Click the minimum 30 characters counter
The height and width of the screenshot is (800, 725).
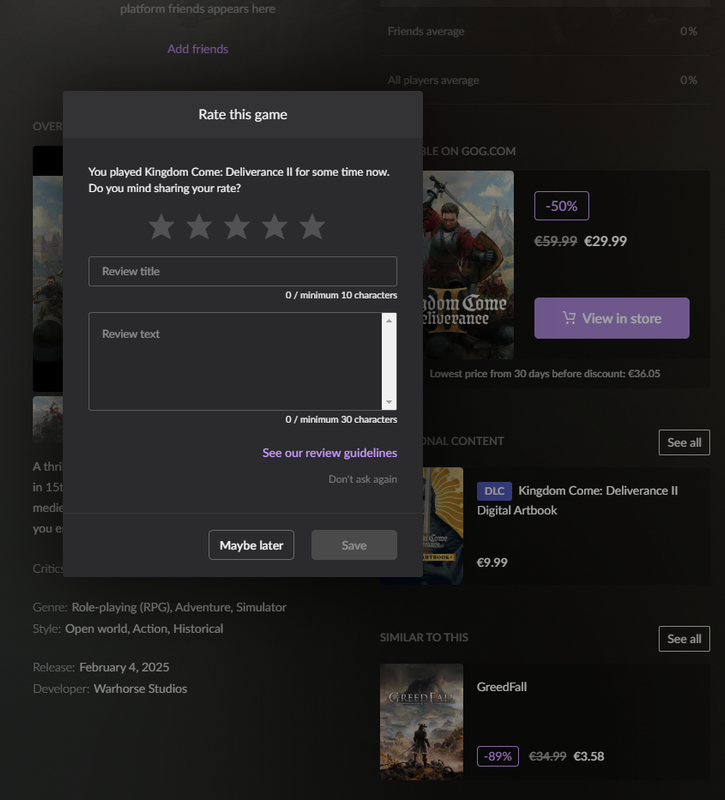(x=341, y=420)
